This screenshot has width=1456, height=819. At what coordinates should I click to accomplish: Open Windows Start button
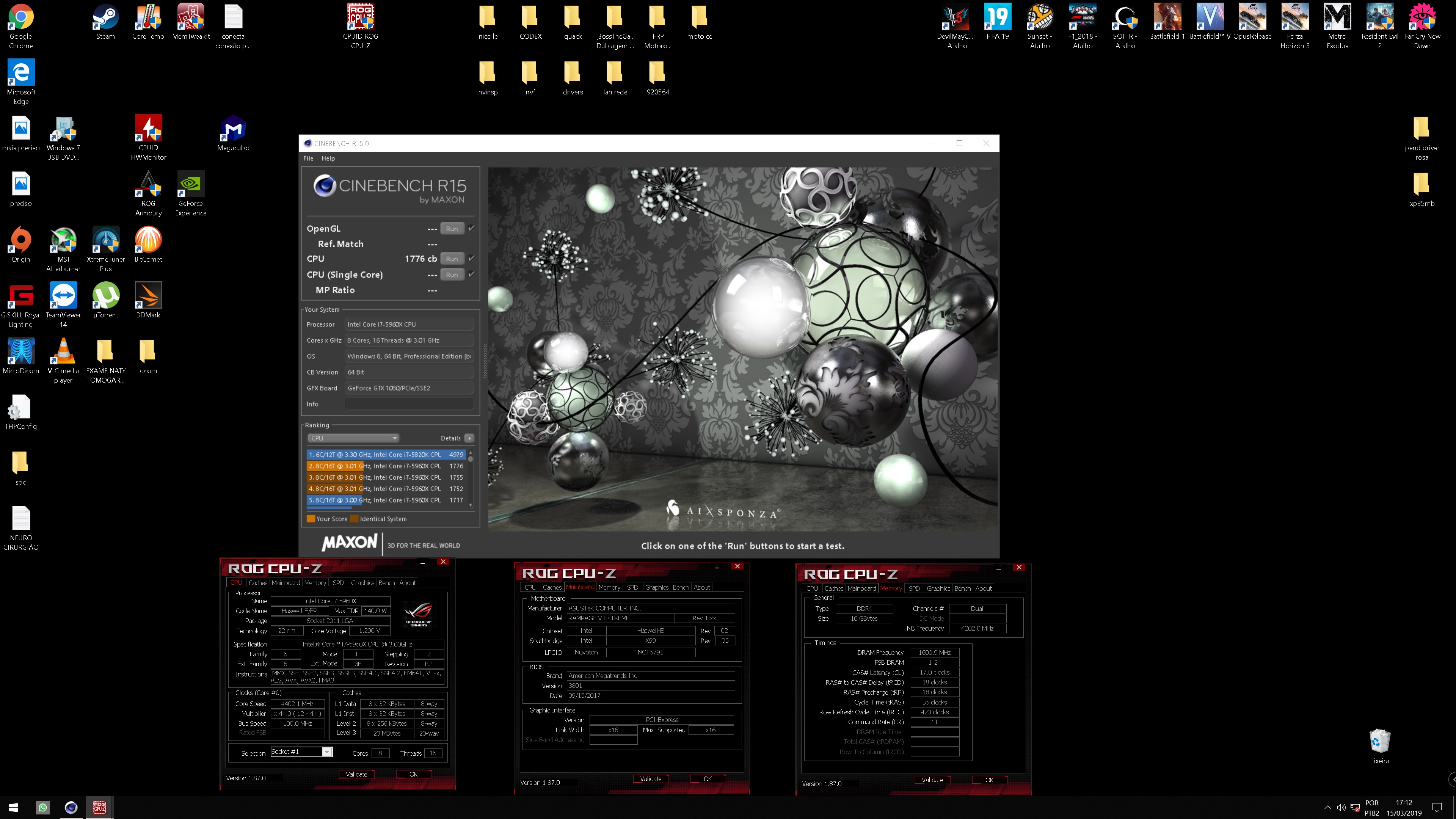point(14,808)
